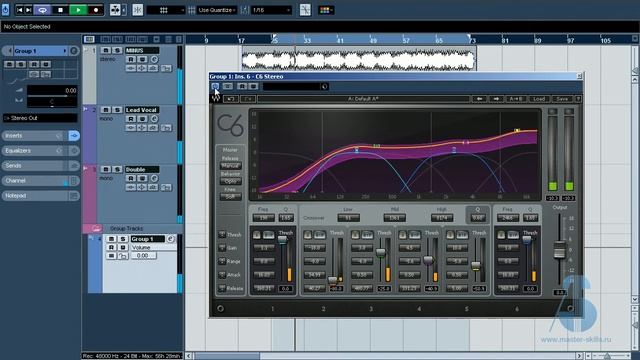The height and width of the screenshot is (360, 640).
Task: Solo the Group 1 track
Action: 122,239
